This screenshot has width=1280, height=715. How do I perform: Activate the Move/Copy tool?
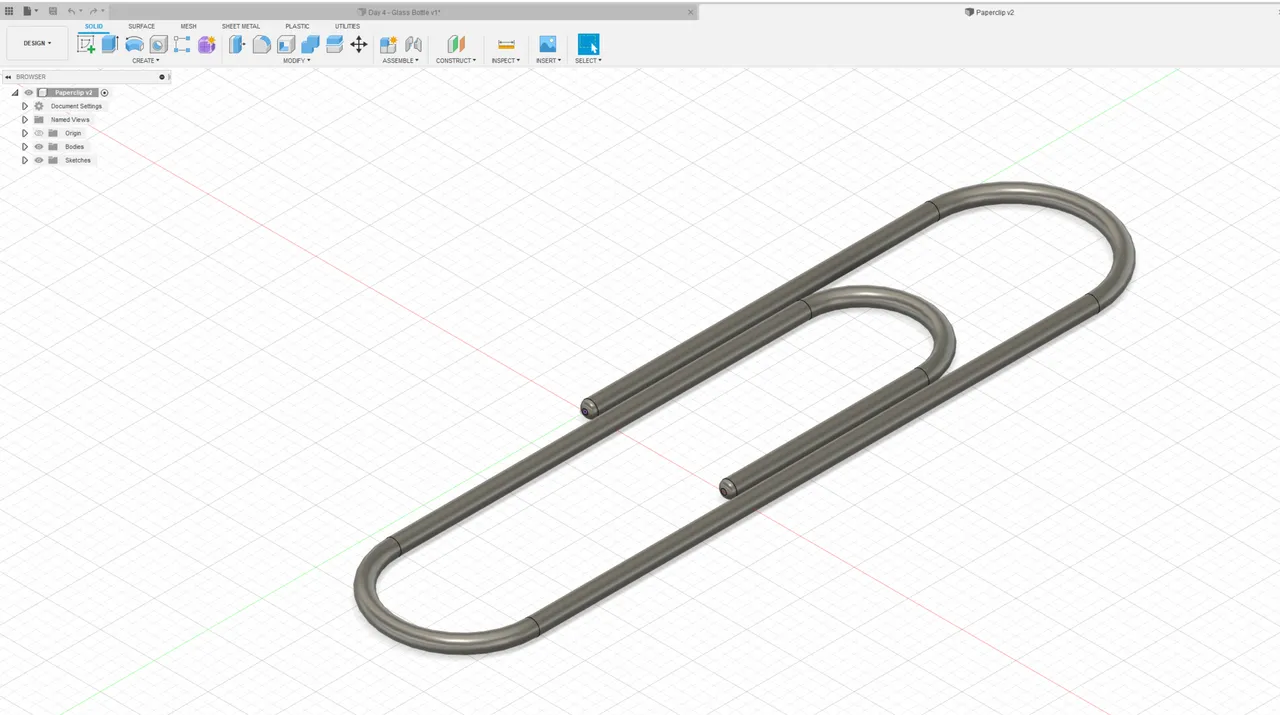(x=359, y=44)
